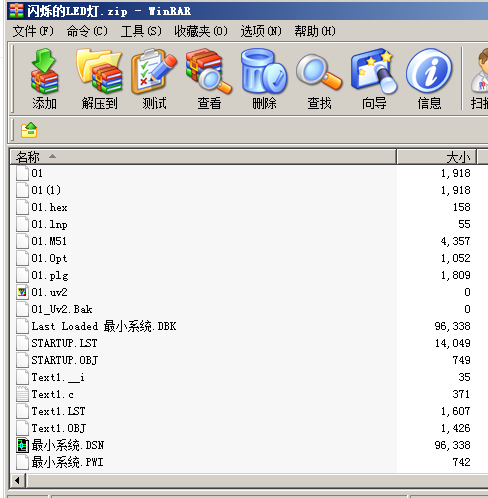Click the size value 55

click(464, 224)
